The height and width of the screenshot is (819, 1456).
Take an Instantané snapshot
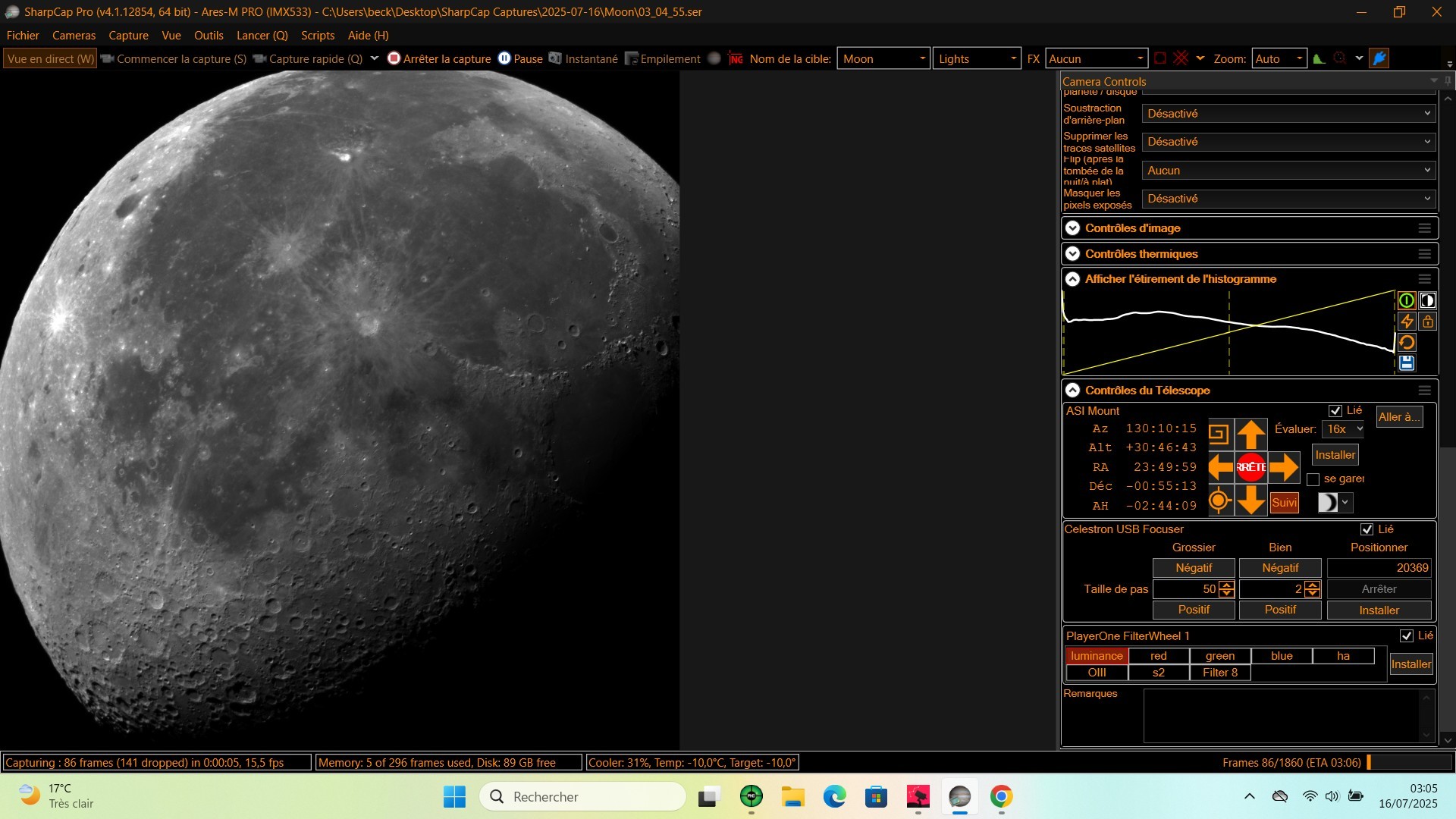click(583, 58)
